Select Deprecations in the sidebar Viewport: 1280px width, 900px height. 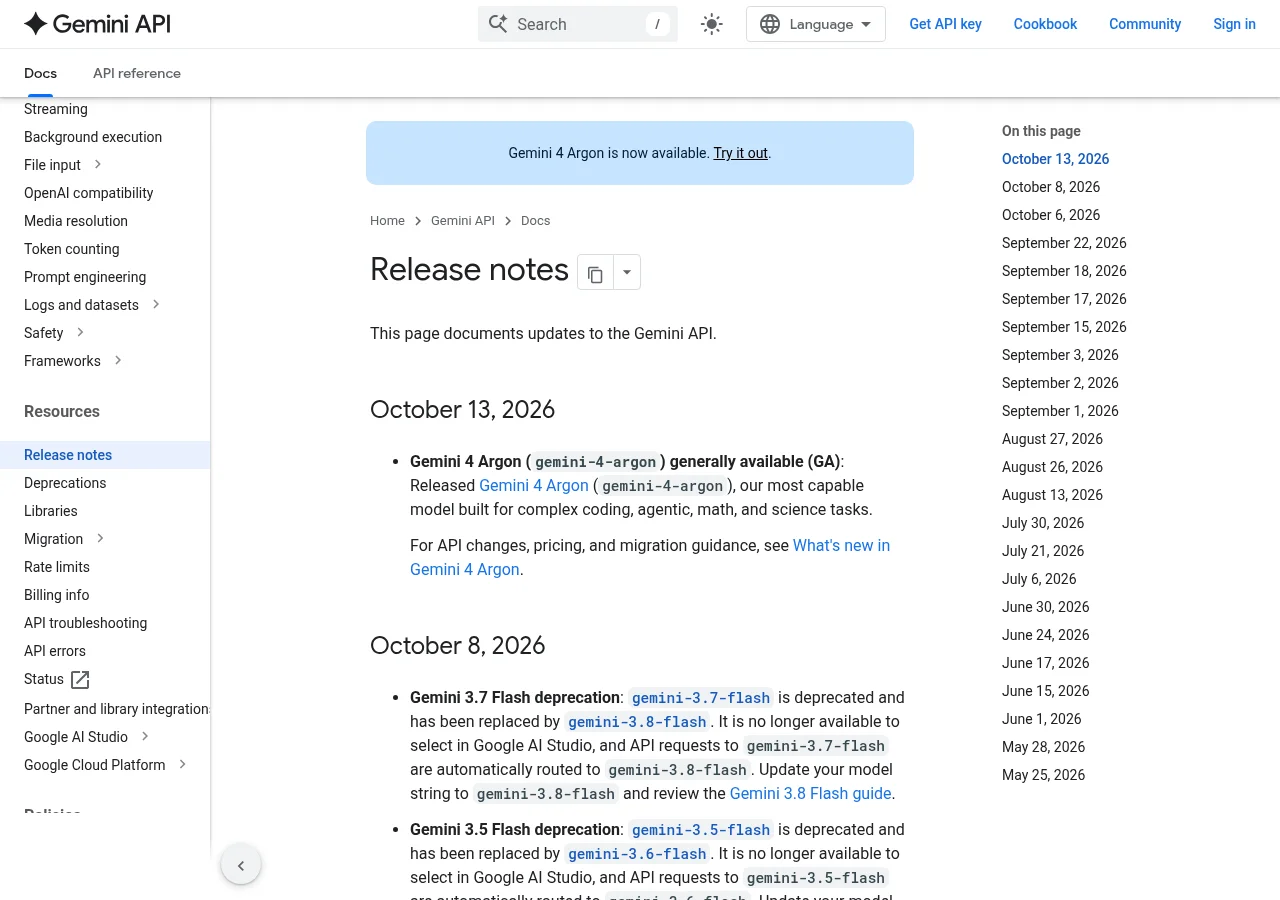[x=65, y=483]
